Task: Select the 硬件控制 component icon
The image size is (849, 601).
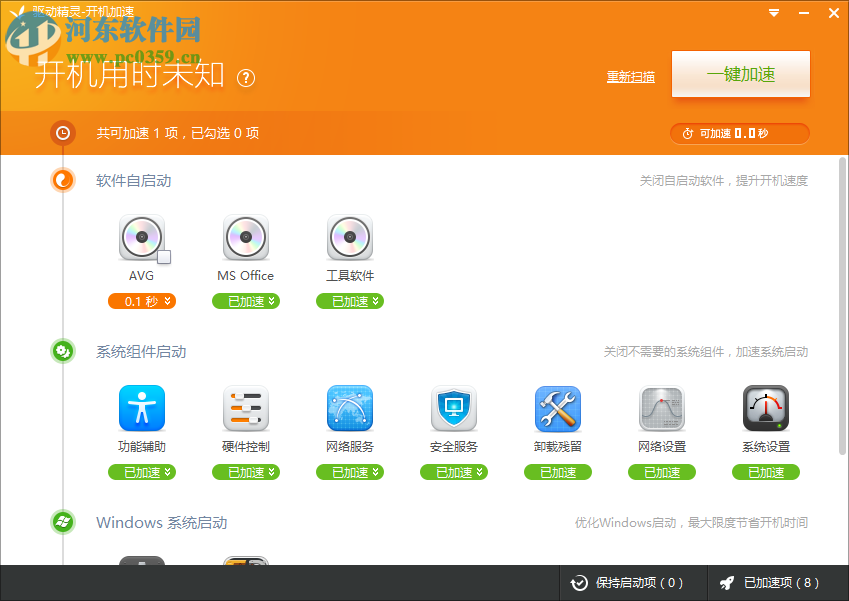Action: click(245, 410)
